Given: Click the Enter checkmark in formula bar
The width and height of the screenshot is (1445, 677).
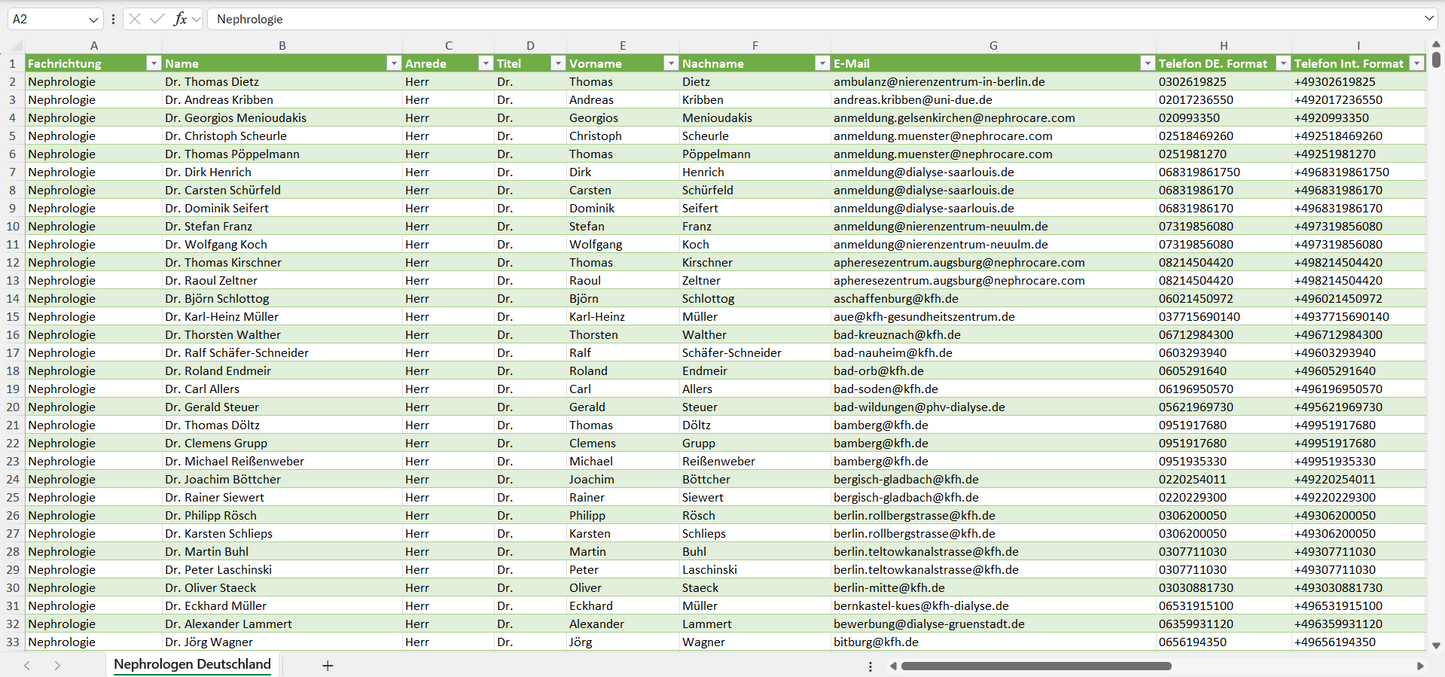Looking at the screenshot, I should click(157, 19).
